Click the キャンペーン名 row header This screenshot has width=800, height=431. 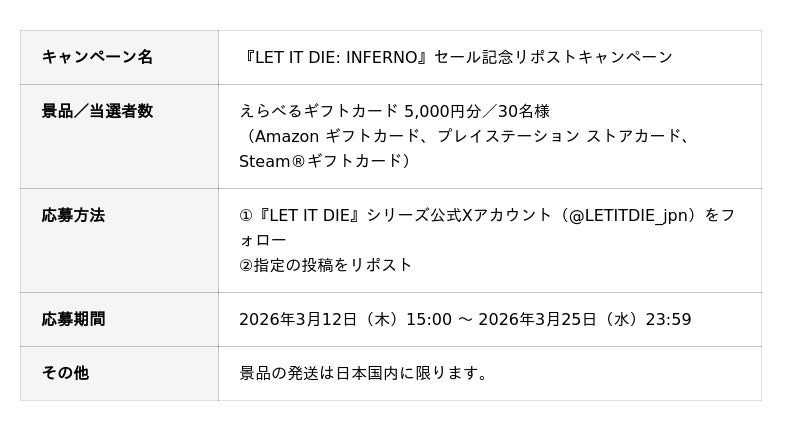click(x=97, y=57)
